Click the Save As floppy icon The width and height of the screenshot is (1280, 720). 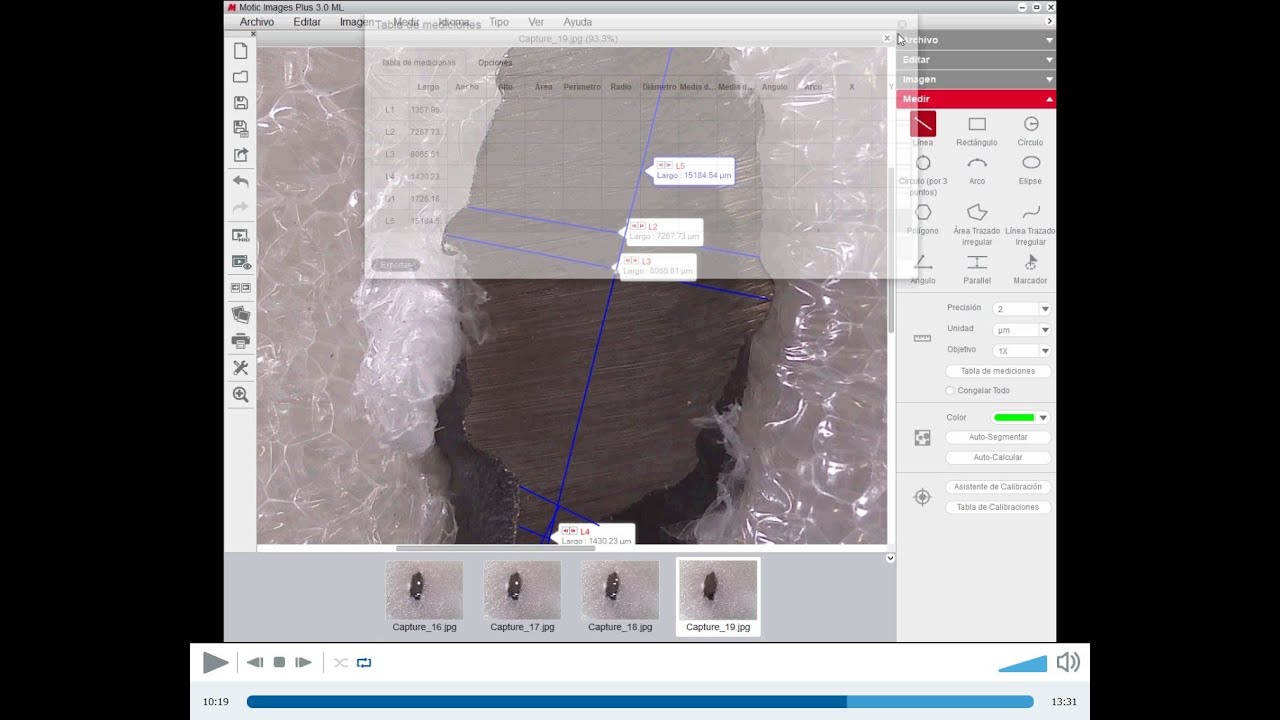(x=240, y=128)
